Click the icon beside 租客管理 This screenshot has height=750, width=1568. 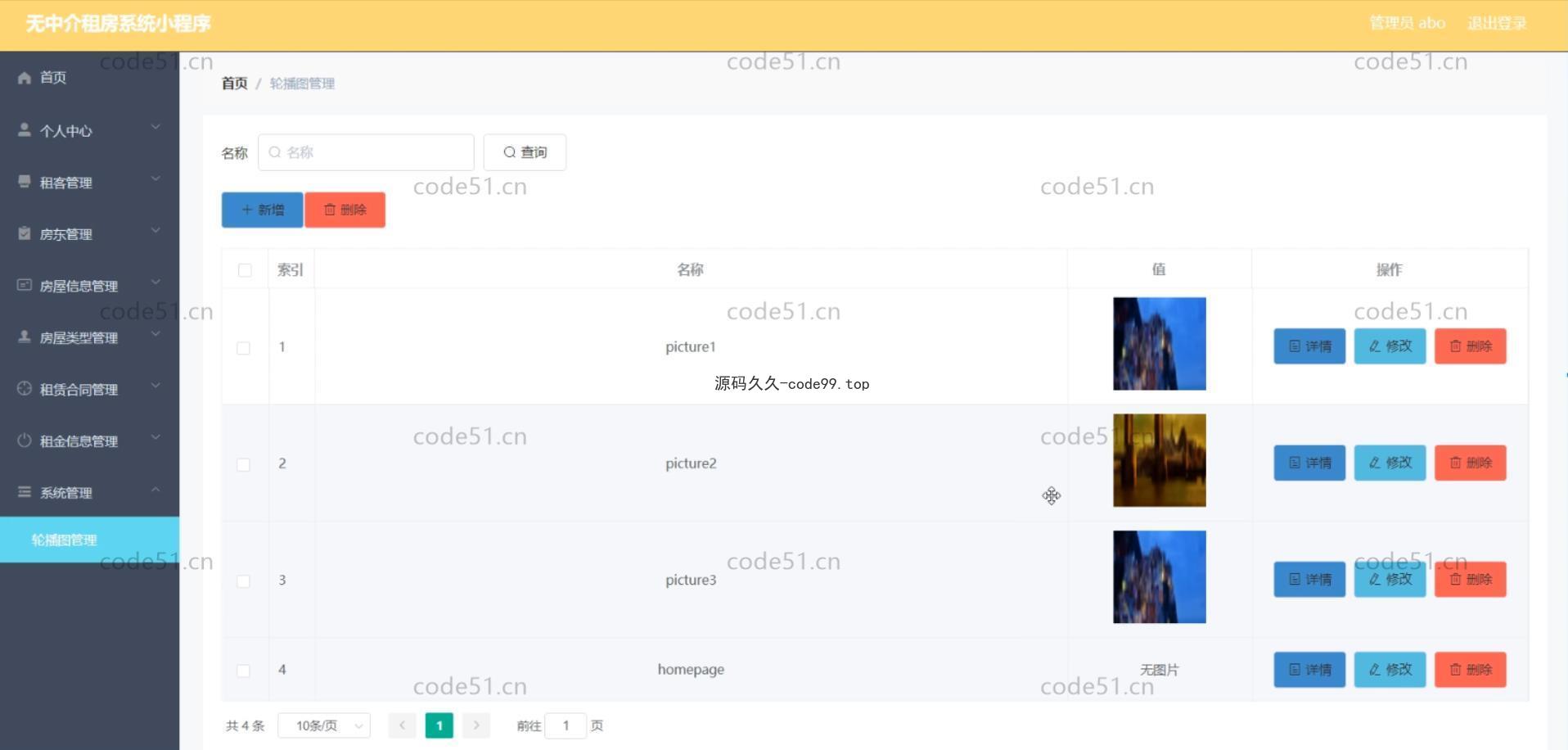click(x=25, y=182)
